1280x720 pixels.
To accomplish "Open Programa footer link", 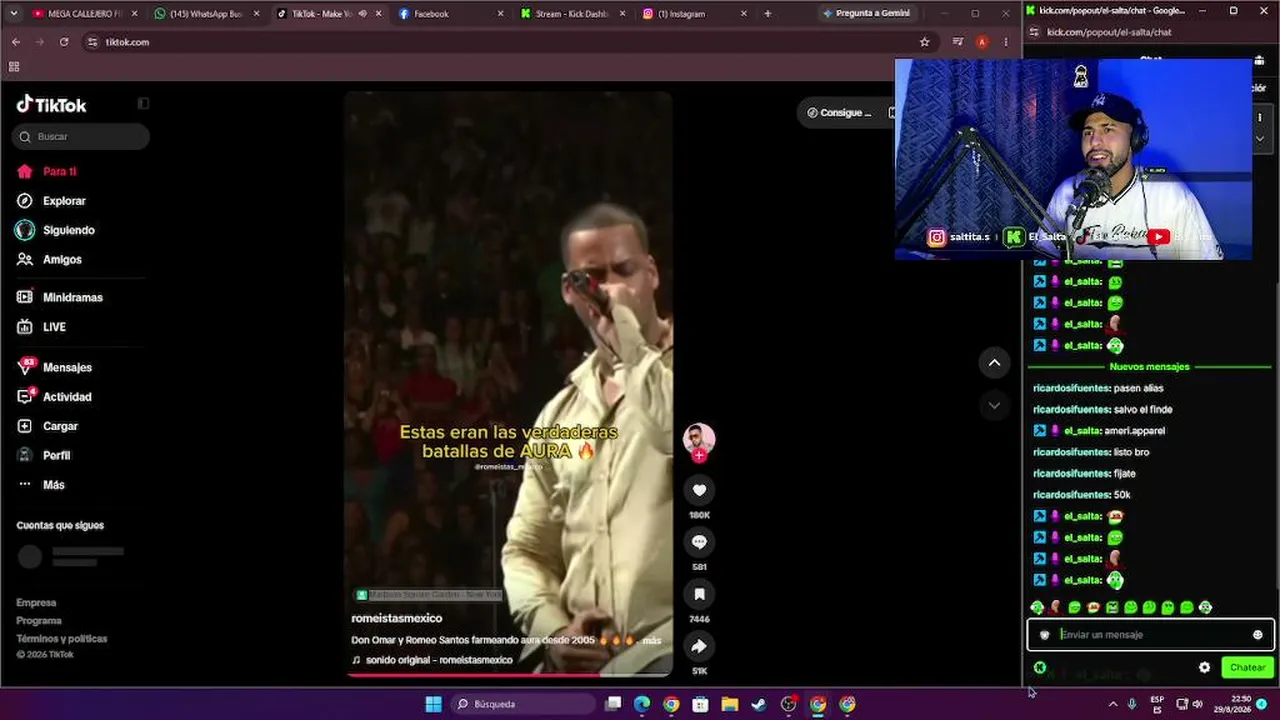I will point(39,621).
